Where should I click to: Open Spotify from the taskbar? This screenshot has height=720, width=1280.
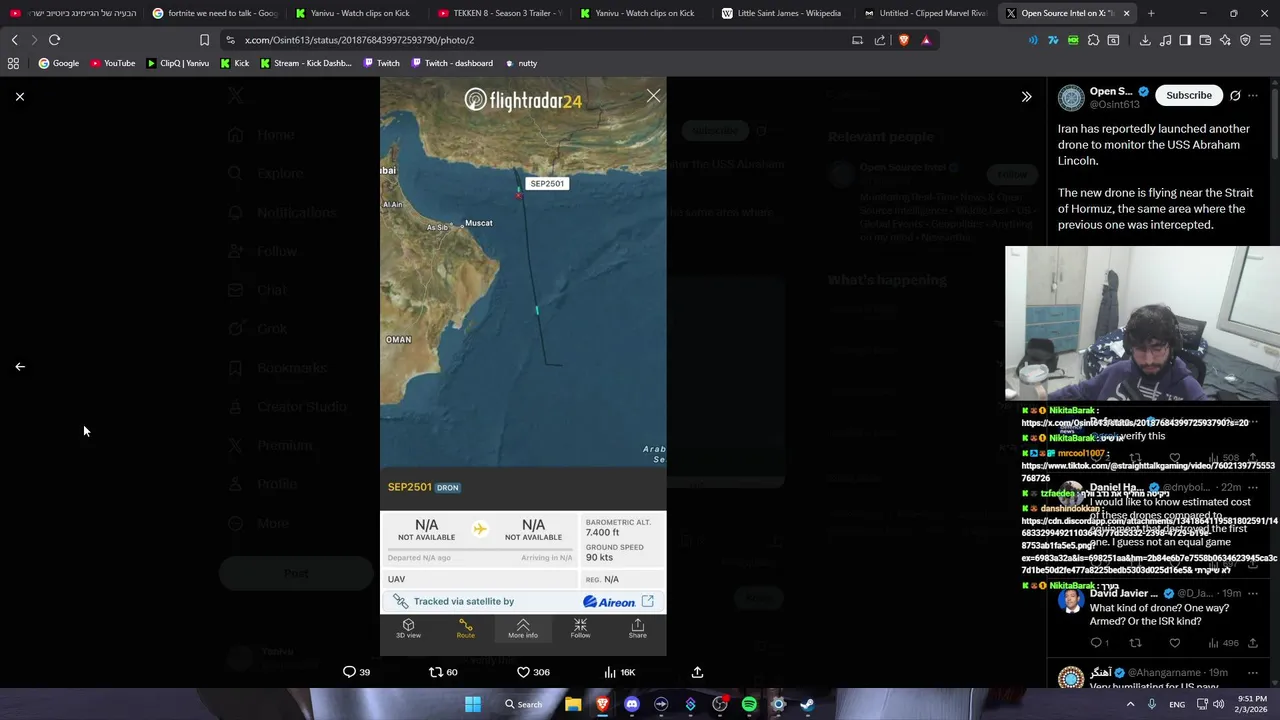pos(749,704)
